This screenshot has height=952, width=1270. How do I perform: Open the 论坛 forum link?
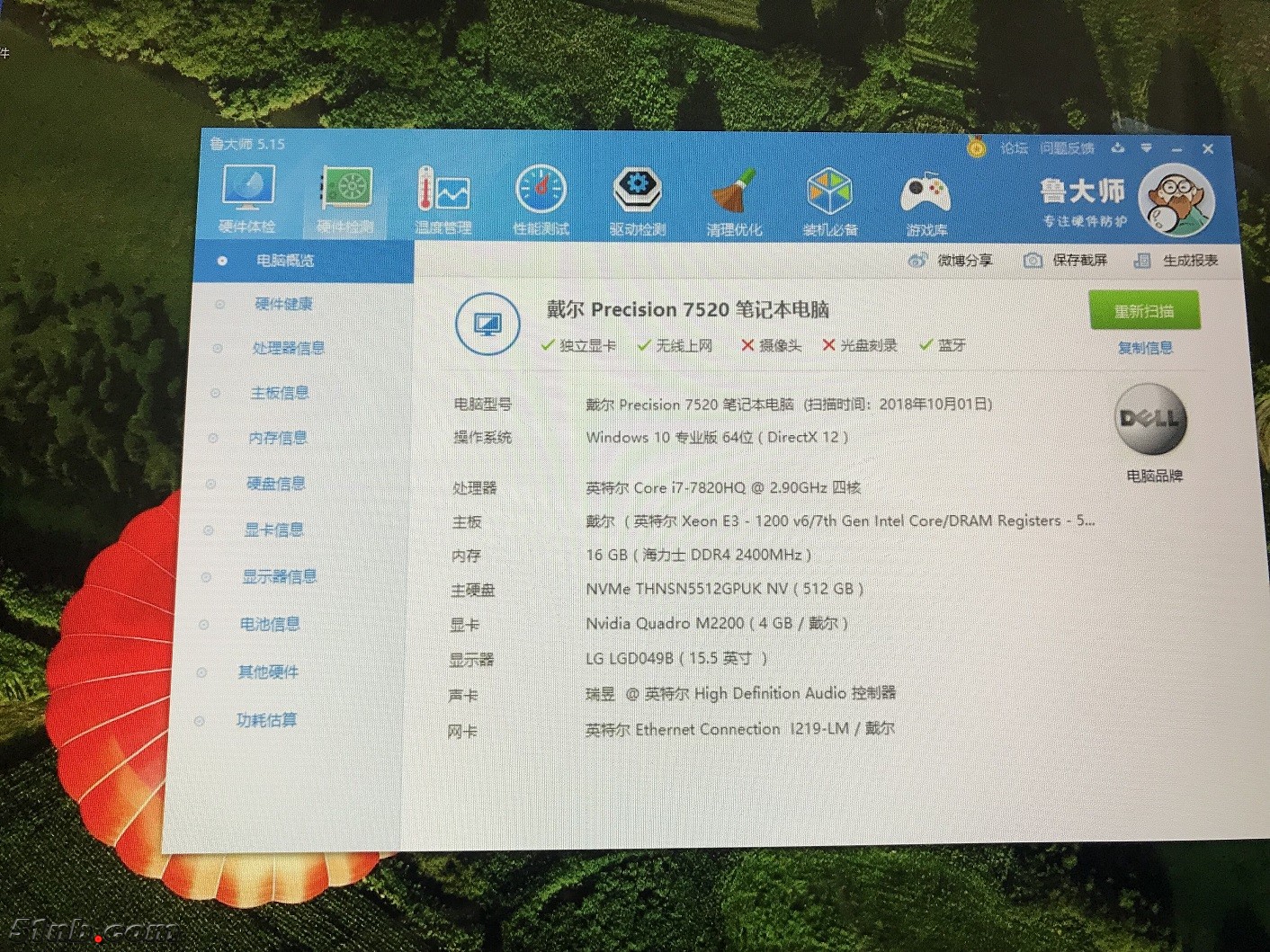tap(1014, 147)
